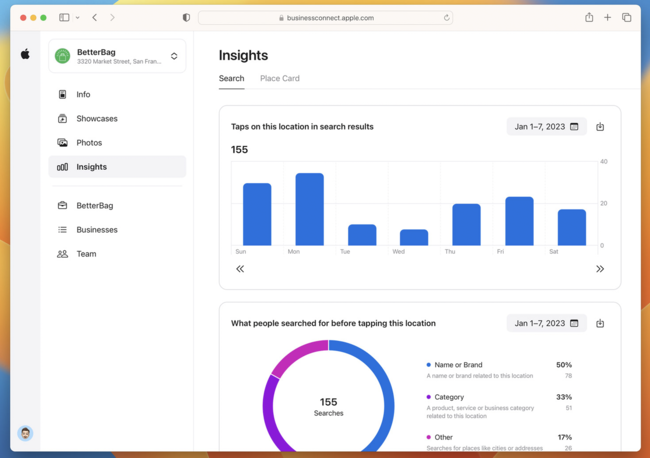Open the user avatar at bottom left

coord(25,433)
